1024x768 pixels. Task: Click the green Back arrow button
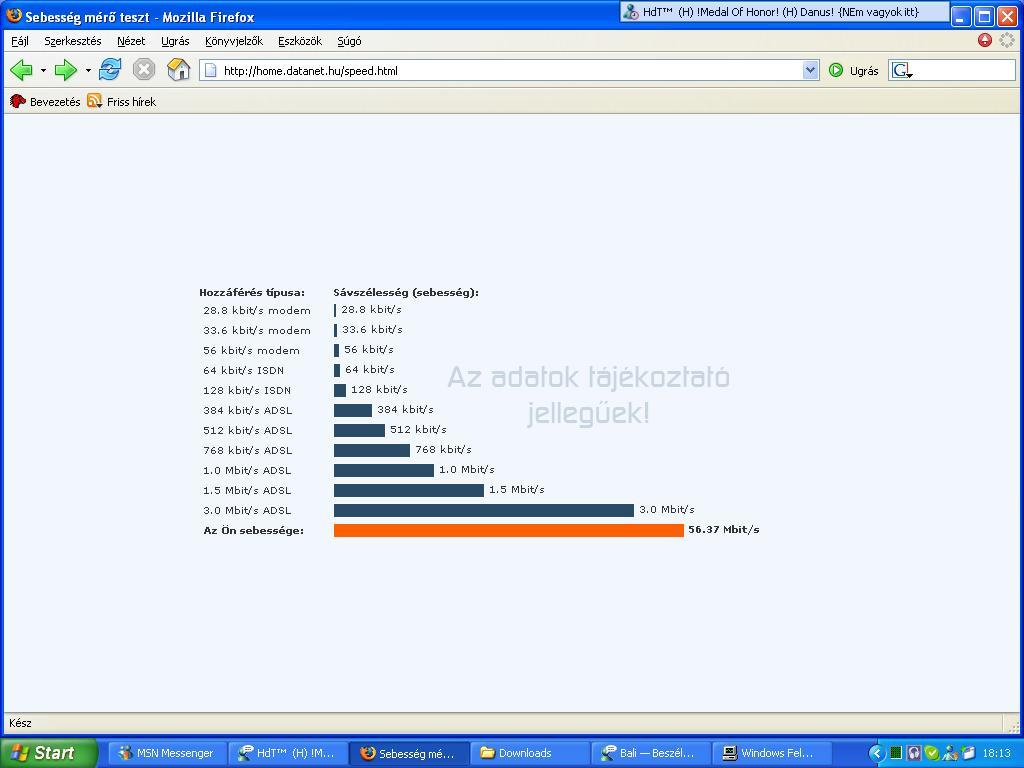click(x=21, y=70)
